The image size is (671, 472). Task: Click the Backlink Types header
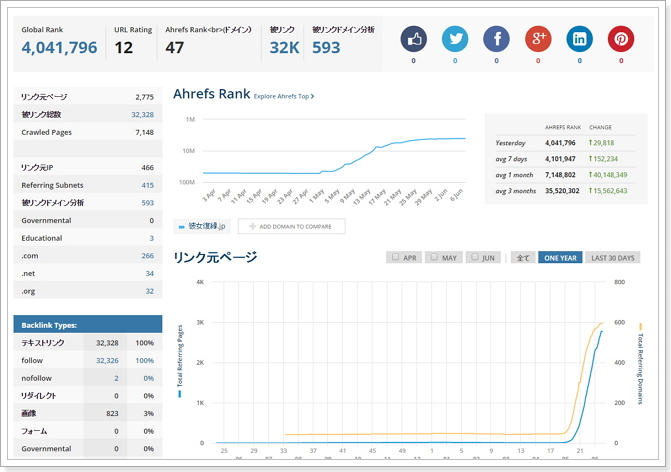(x=88, y=325)
